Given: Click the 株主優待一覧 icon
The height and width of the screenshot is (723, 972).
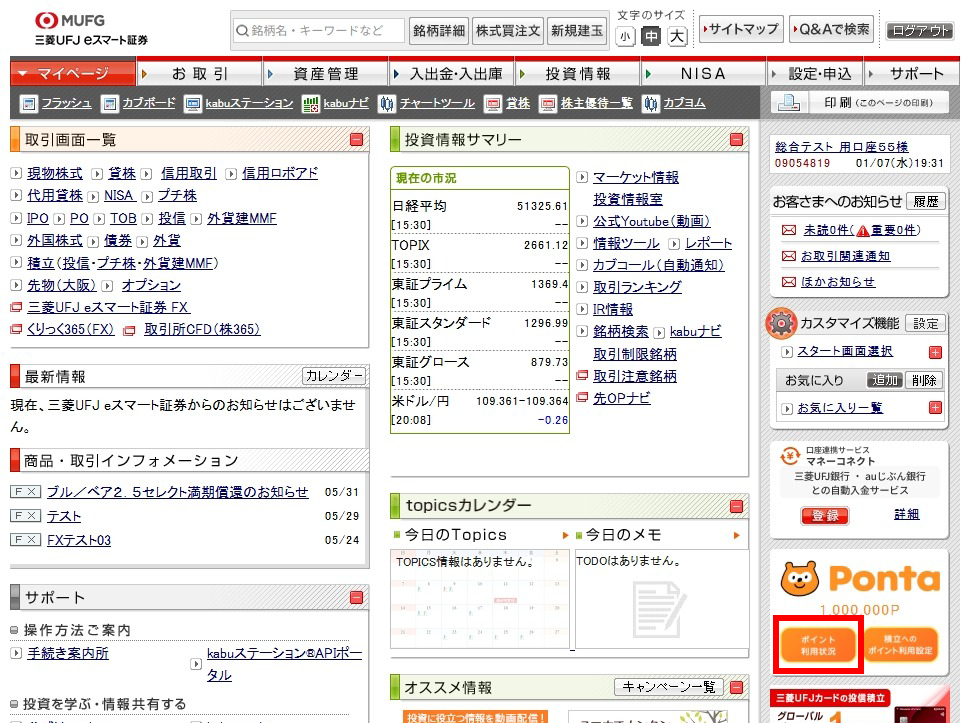Looking at the screenshot, I should point(548,103).
